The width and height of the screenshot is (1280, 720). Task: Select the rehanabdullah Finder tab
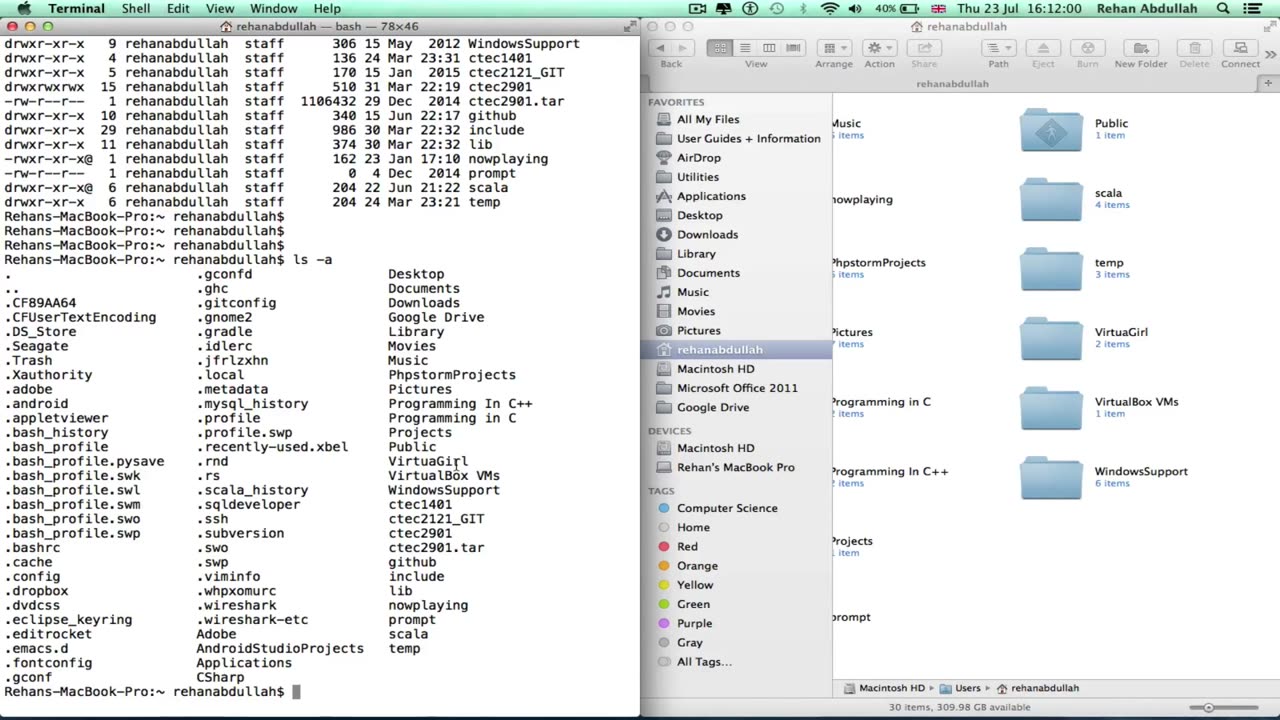coord(952,84)
